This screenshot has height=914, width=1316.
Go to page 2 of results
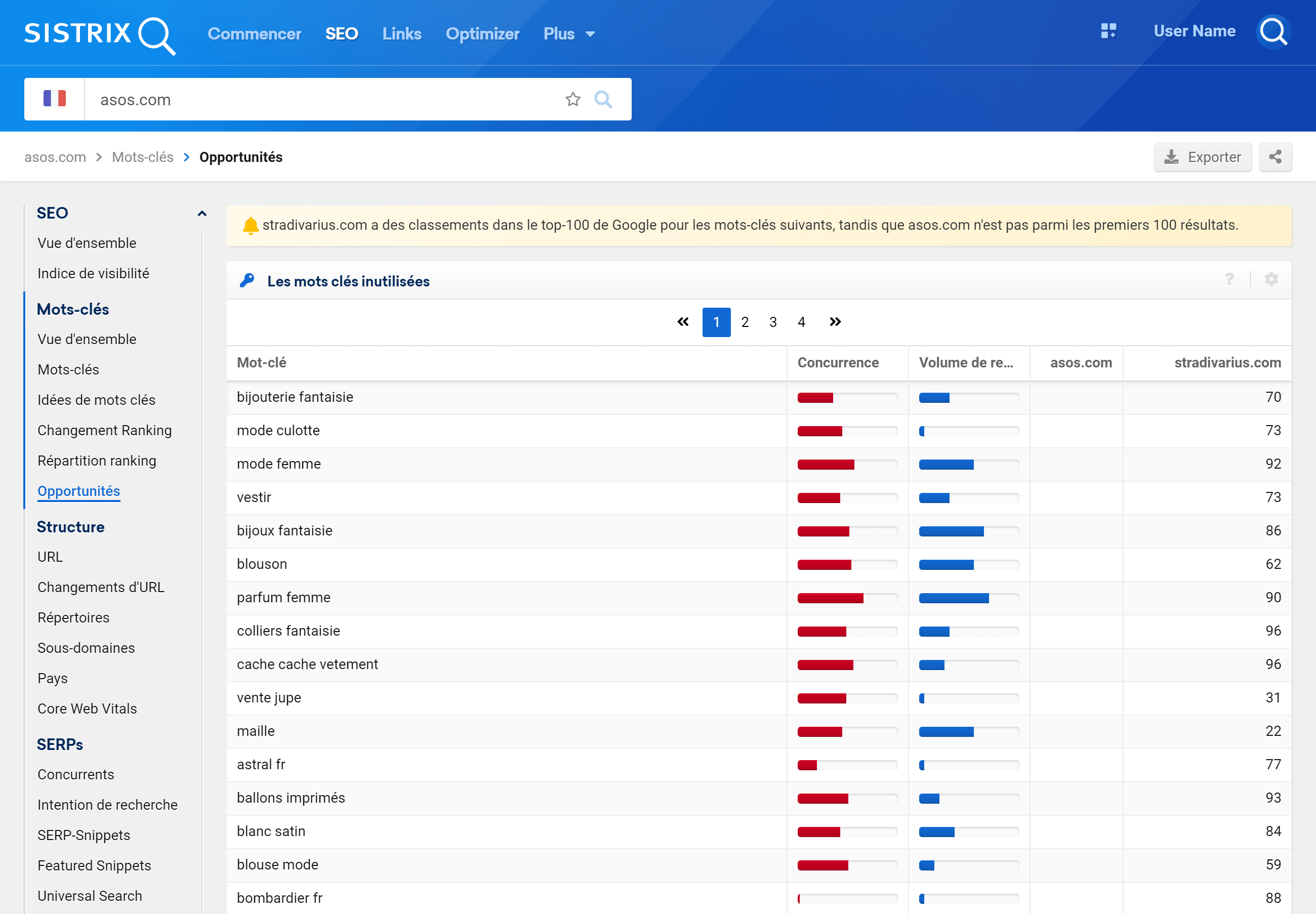[x=745, y=322]
